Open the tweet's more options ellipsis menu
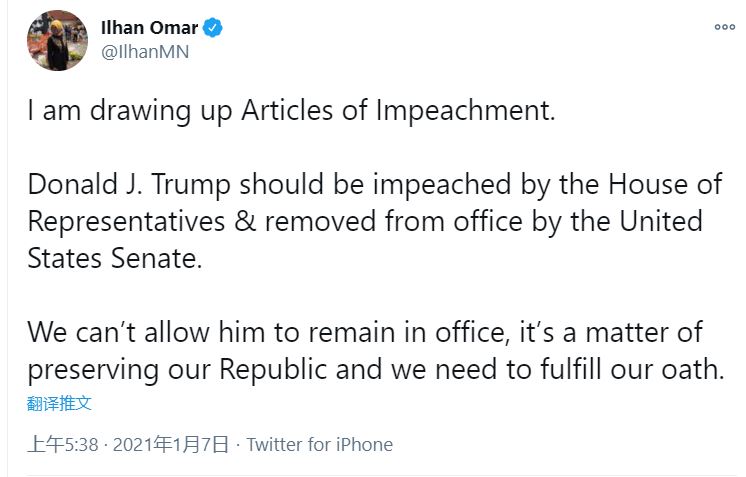This screenshot has height=477, width=746. [x=724, y=28]
